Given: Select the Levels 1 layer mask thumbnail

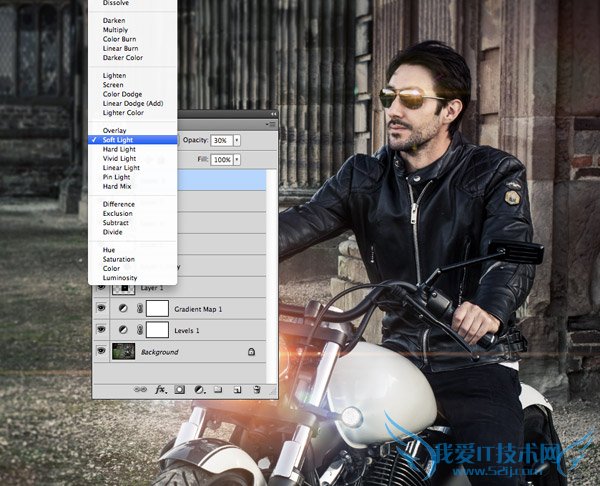Looking at the screenshot, I should 157,330.
